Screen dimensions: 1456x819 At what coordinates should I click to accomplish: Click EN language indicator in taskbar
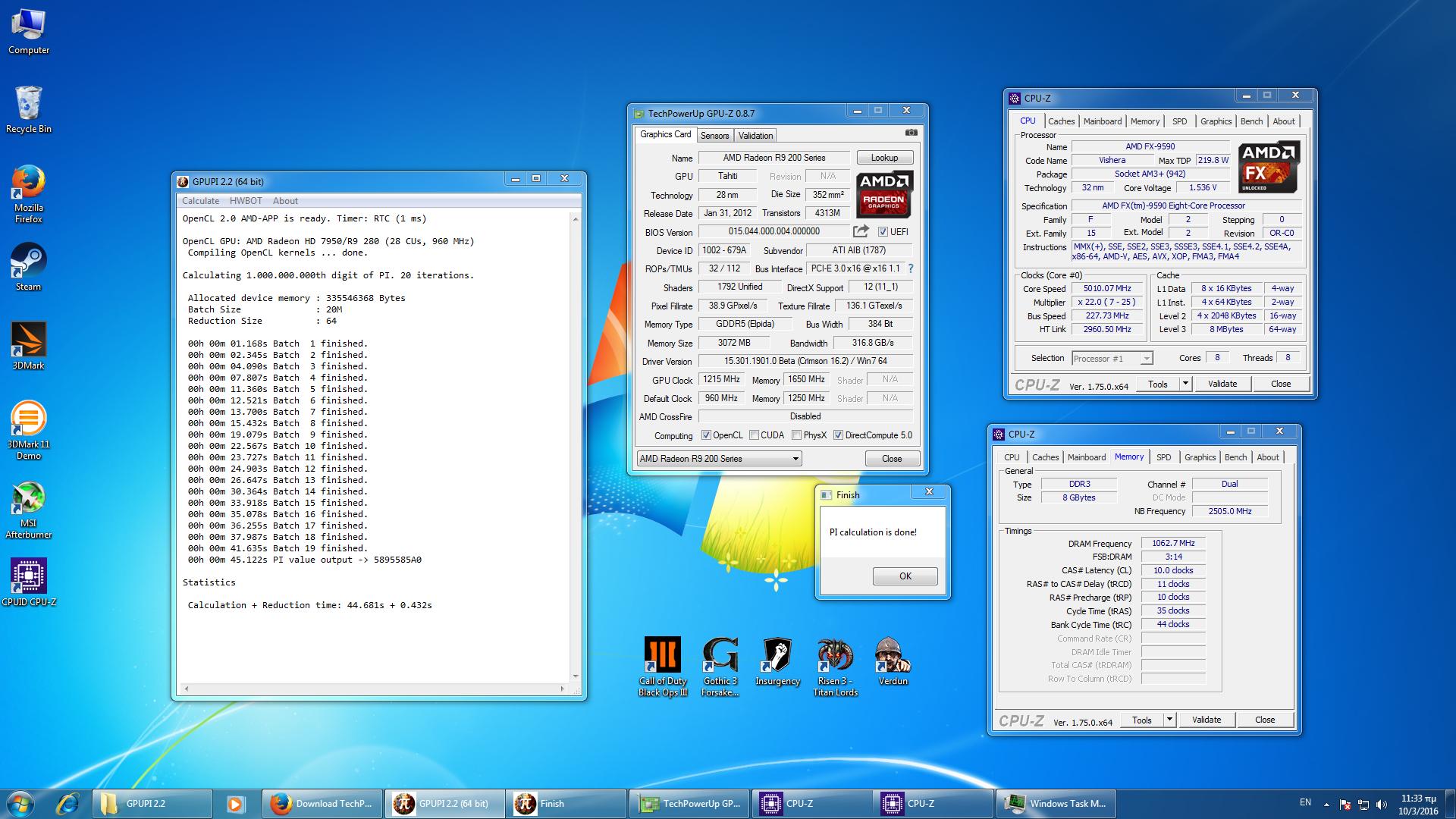tap(1305, 802)
